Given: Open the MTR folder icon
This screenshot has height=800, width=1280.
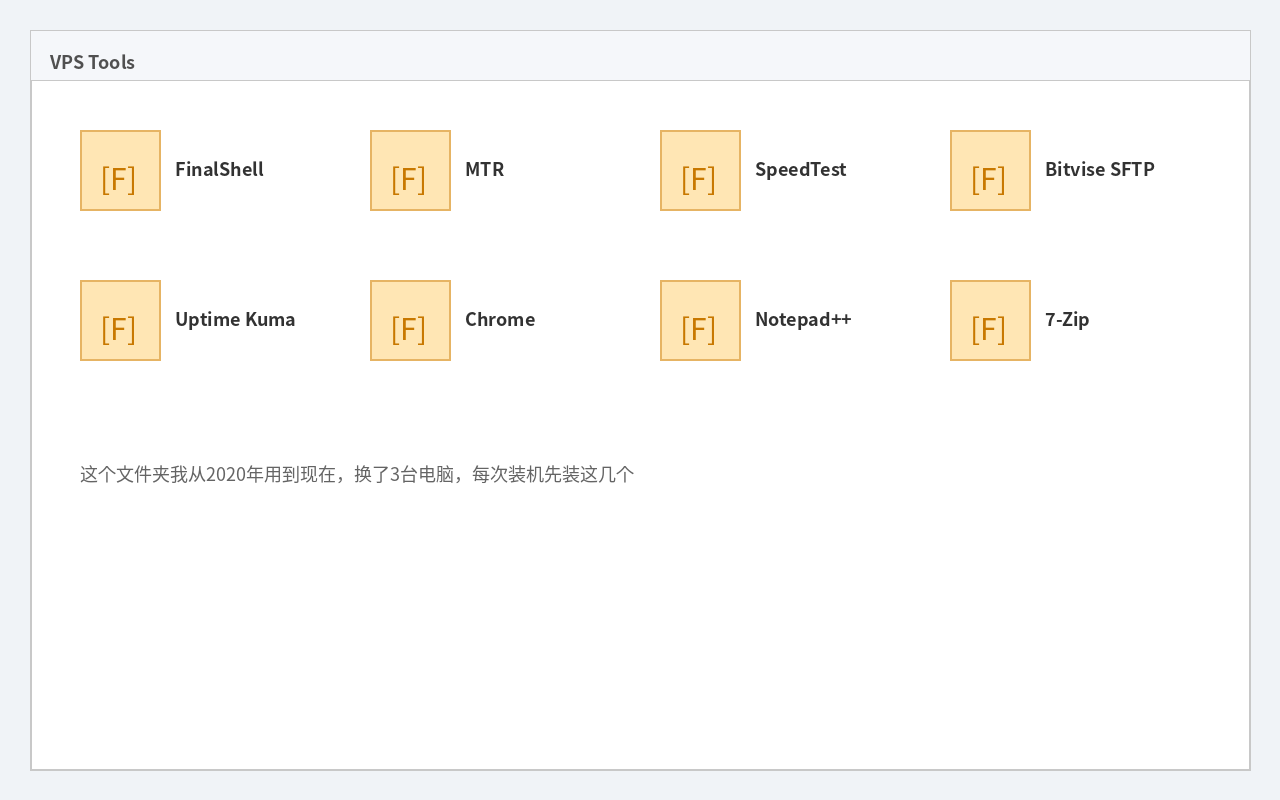Looking at the screenshot, I should coord(410,170).
